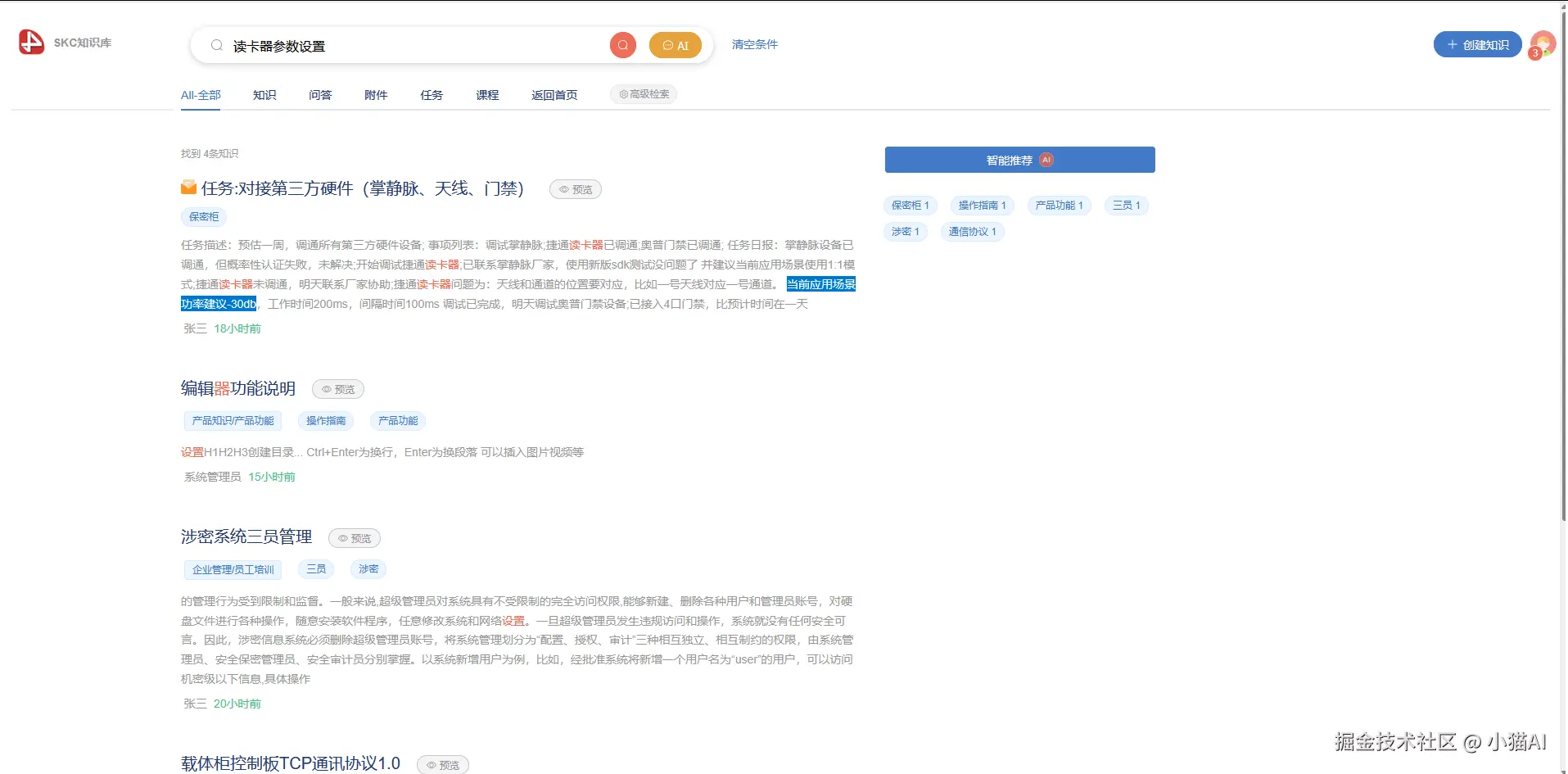Filter results by 通信协议 tag
This screenshot has height=774, width=1568.
pos(972,232)
